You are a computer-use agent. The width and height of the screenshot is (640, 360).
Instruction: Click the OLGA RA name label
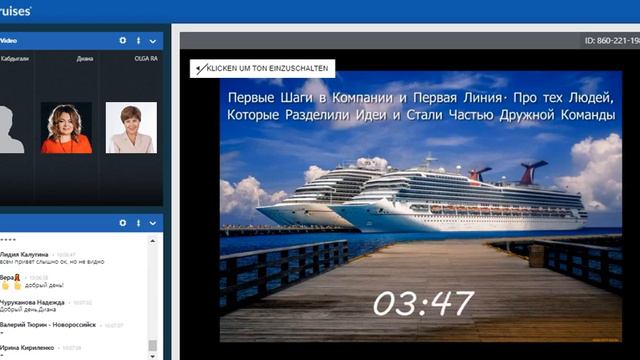point(146,59)
